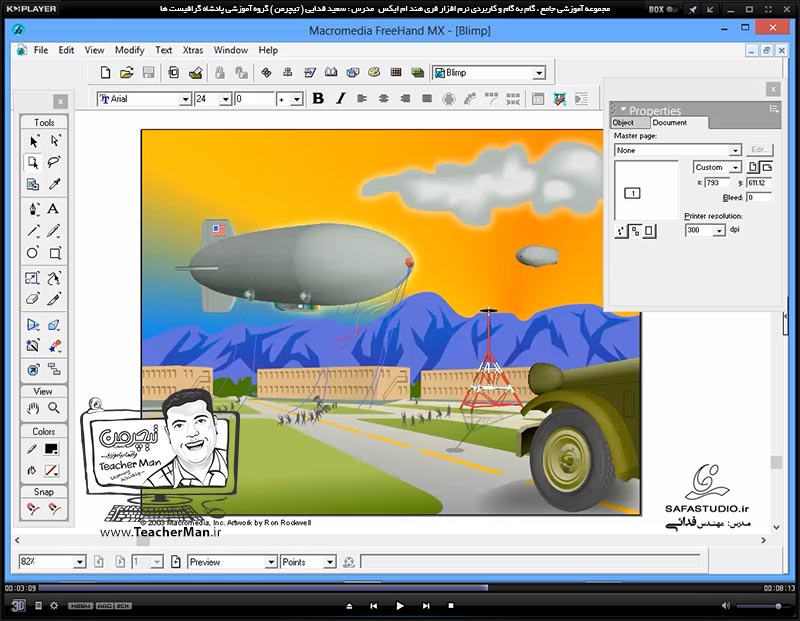Adjust the KMPlayer volume slider

[x=763, y=606]
